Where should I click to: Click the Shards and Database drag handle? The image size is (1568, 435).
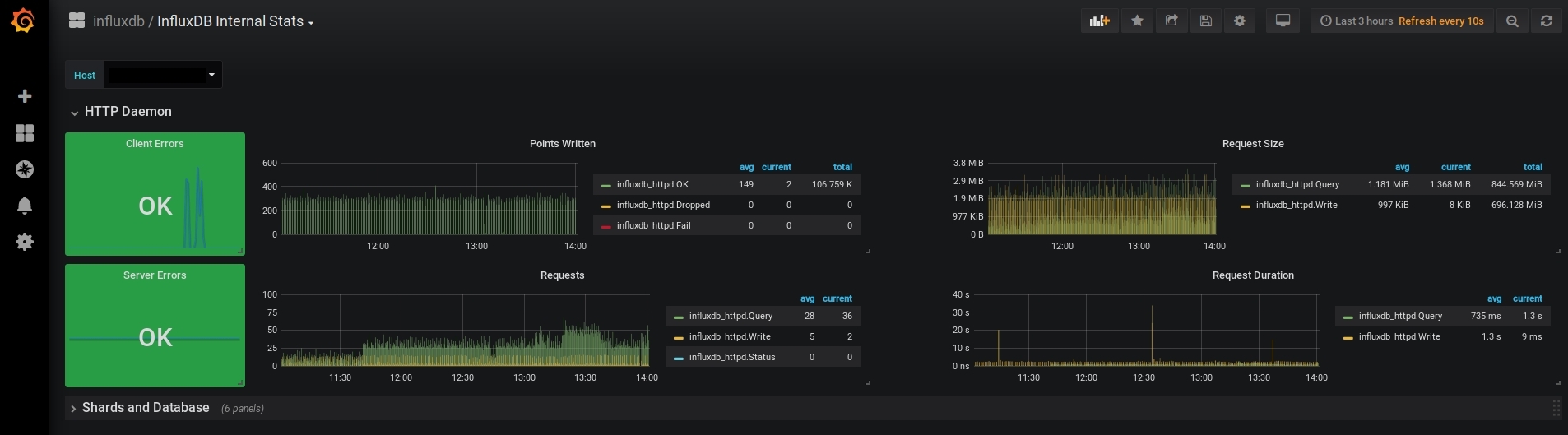pyautogui.click(x=1556, y=408)
